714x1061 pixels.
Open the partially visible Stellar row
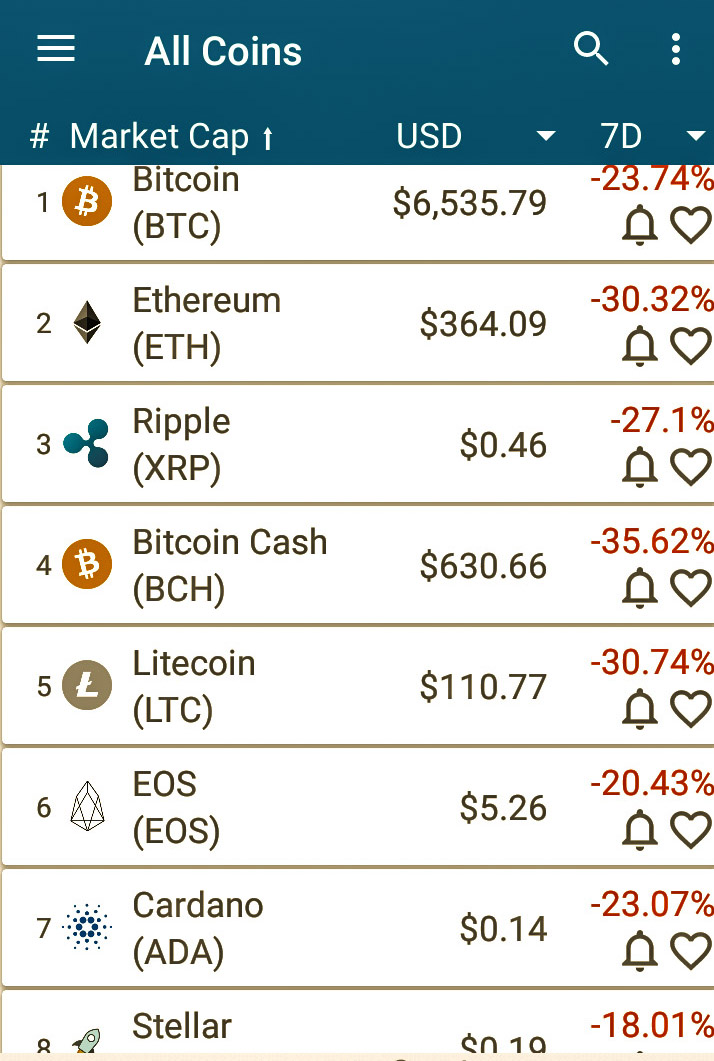click(358, 1022)
